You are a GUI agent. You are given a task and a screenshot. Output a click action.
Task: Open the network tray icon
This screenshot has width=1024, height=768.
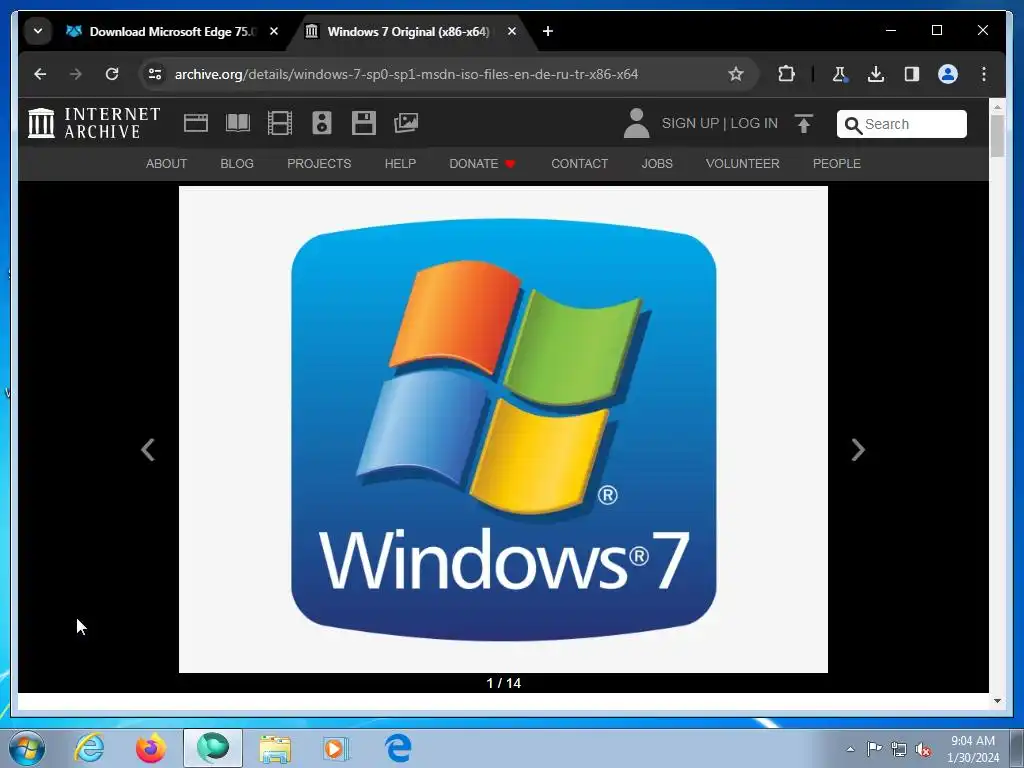pyautogui.click(x=899, y=749)
